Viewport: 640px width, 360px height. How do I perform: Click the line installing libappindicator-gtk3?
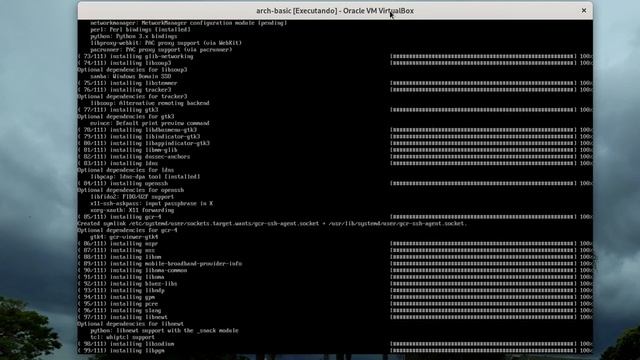click(143, 143)
